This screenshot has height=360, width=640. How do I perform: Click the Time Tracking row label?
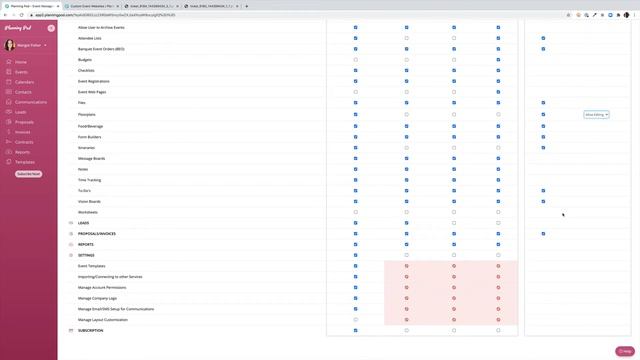[89, 180]
